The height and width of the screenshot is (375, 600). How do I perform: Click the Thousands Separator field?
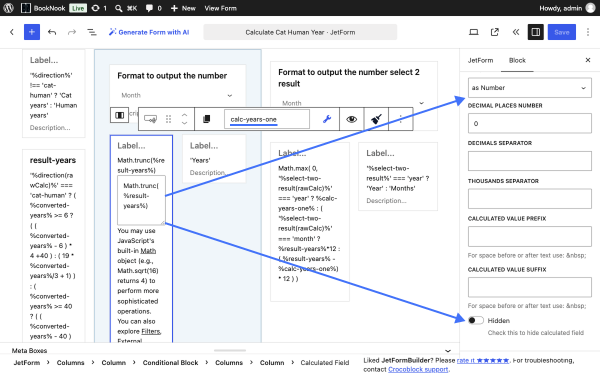click(530, 199)
